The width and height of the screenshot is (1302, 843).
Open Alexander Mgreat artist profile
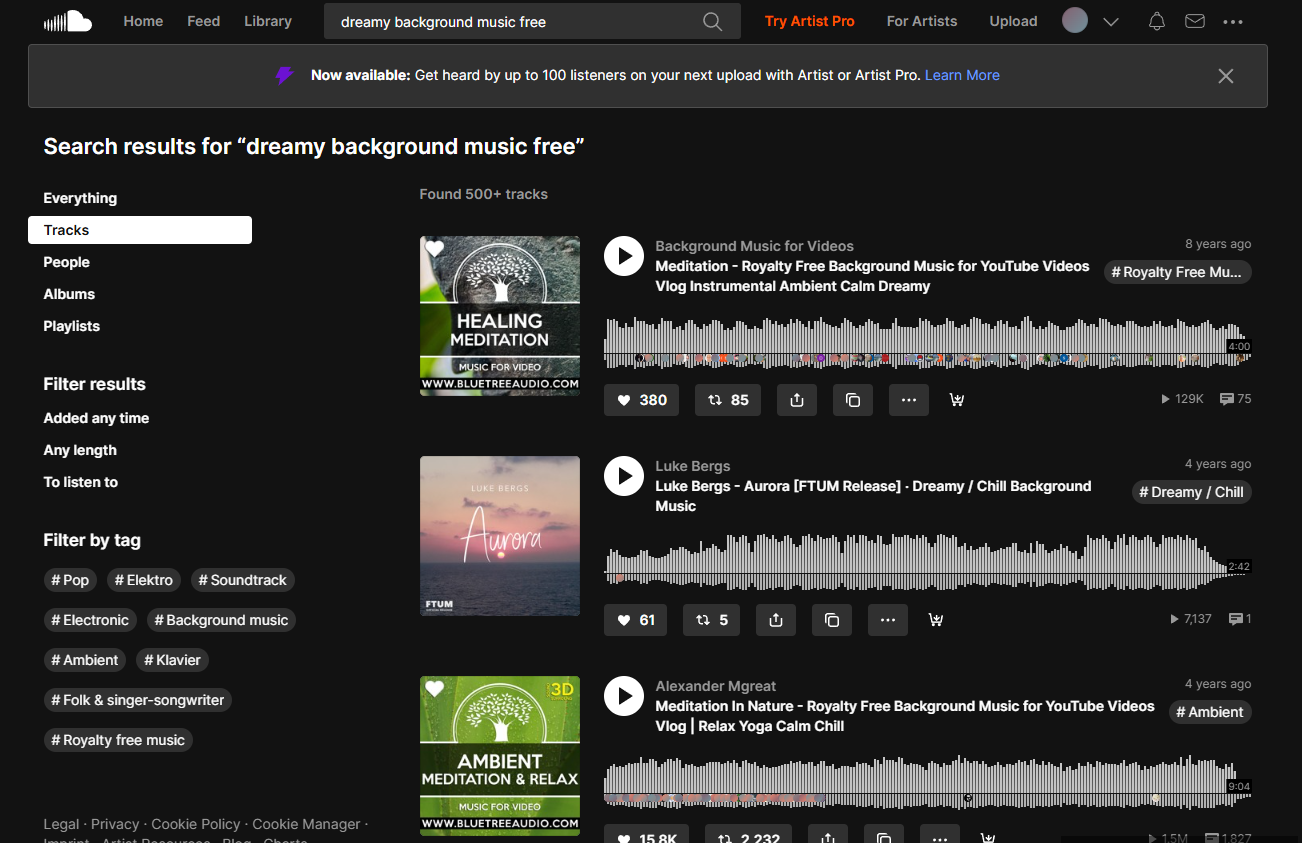tap(715, 686)
